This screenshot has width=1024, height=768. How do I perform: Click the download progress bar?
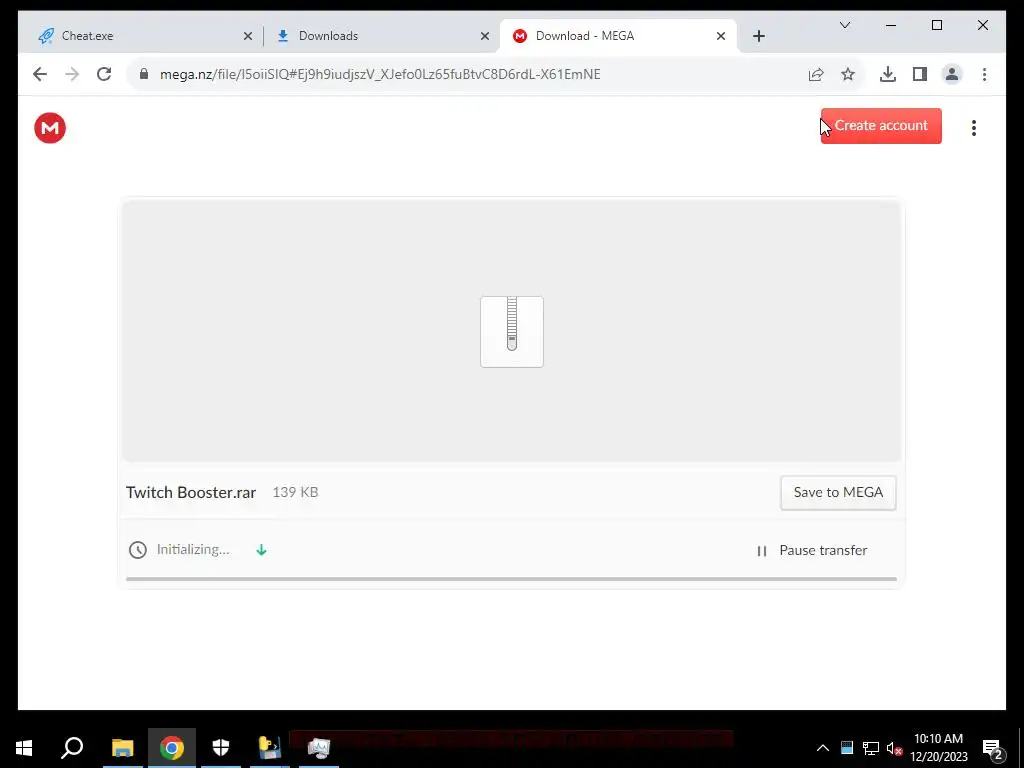(x=511, y=579)
